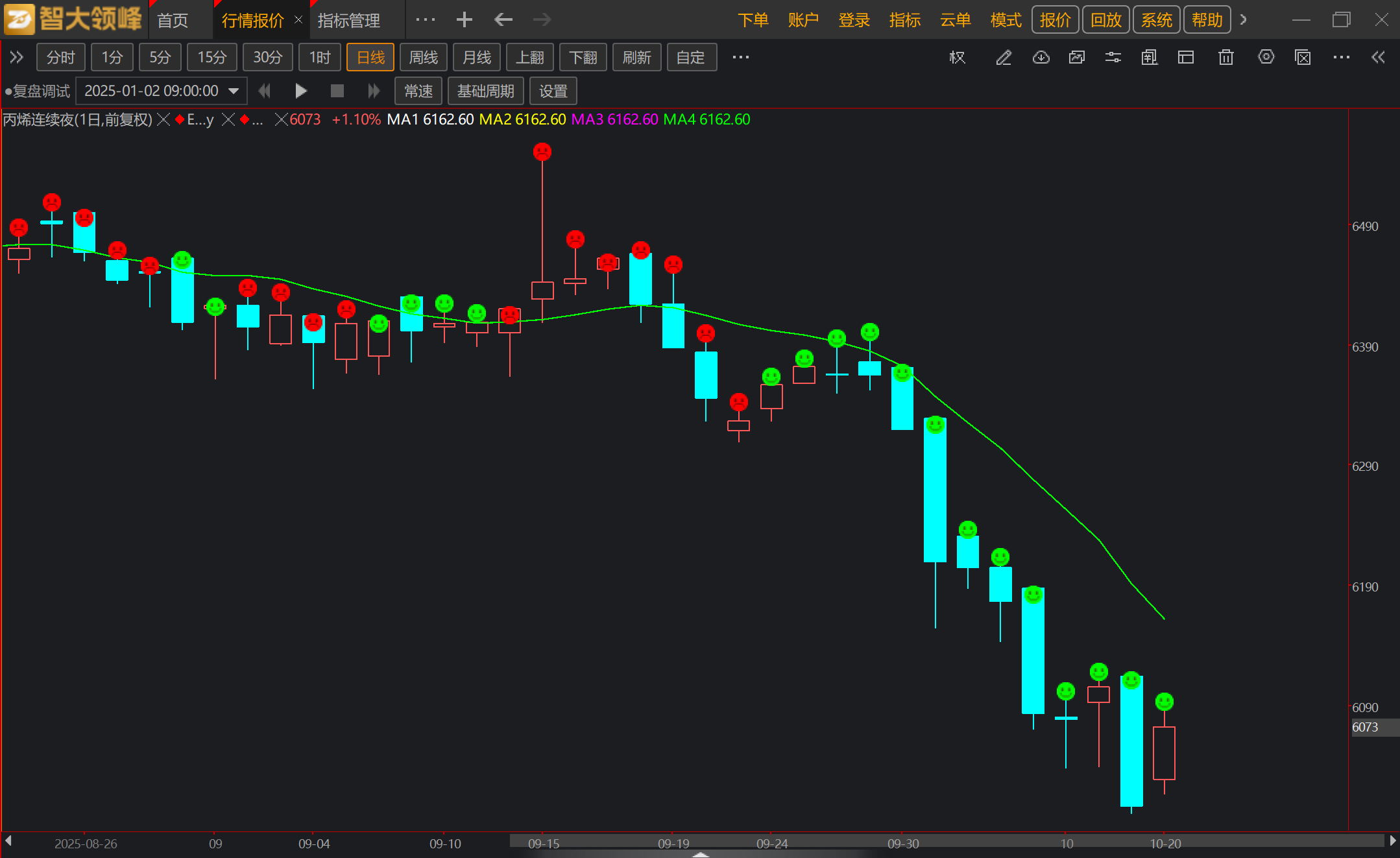The width and height of the screenshot is (1400, 858).
Task: Expand the left sidebar double chevron
Action: 17,58
